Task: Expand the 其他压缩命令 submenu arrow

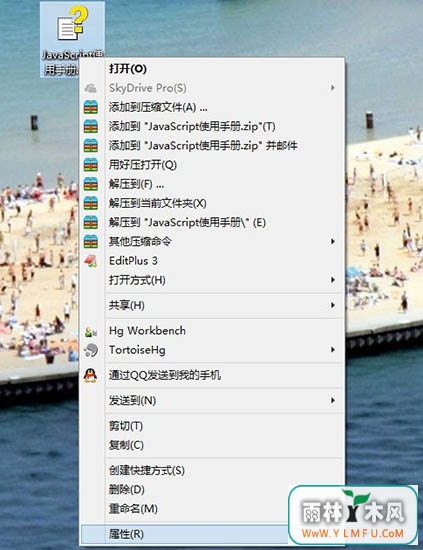Action: (x=333, y=241)
